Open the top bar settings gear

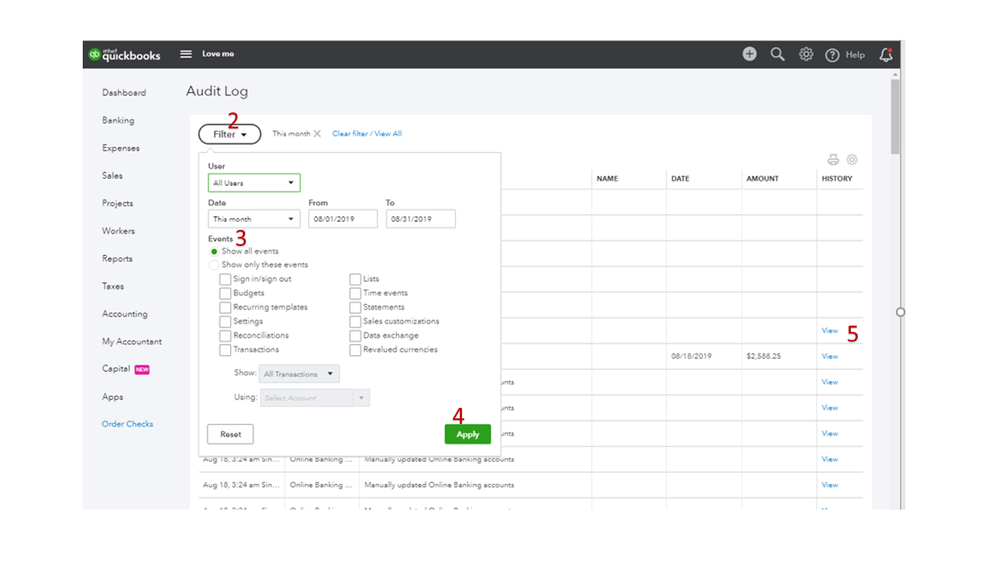(806, 54)
